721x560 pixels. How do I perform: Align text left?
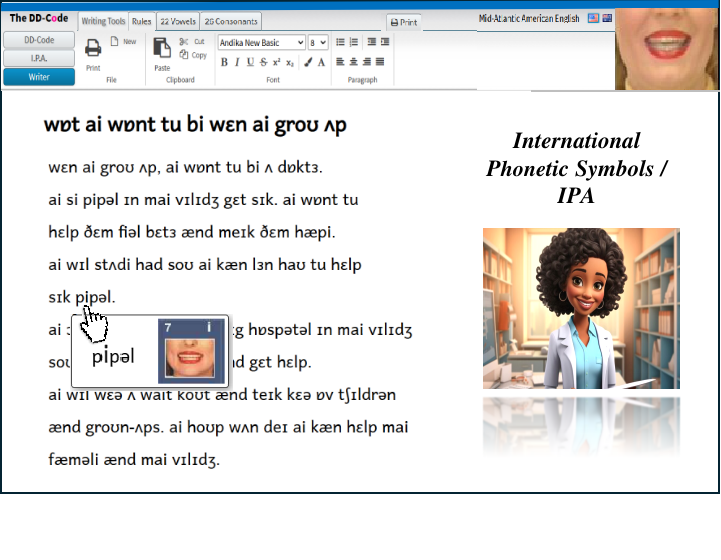pyautogui.click(x=340, y=62)
